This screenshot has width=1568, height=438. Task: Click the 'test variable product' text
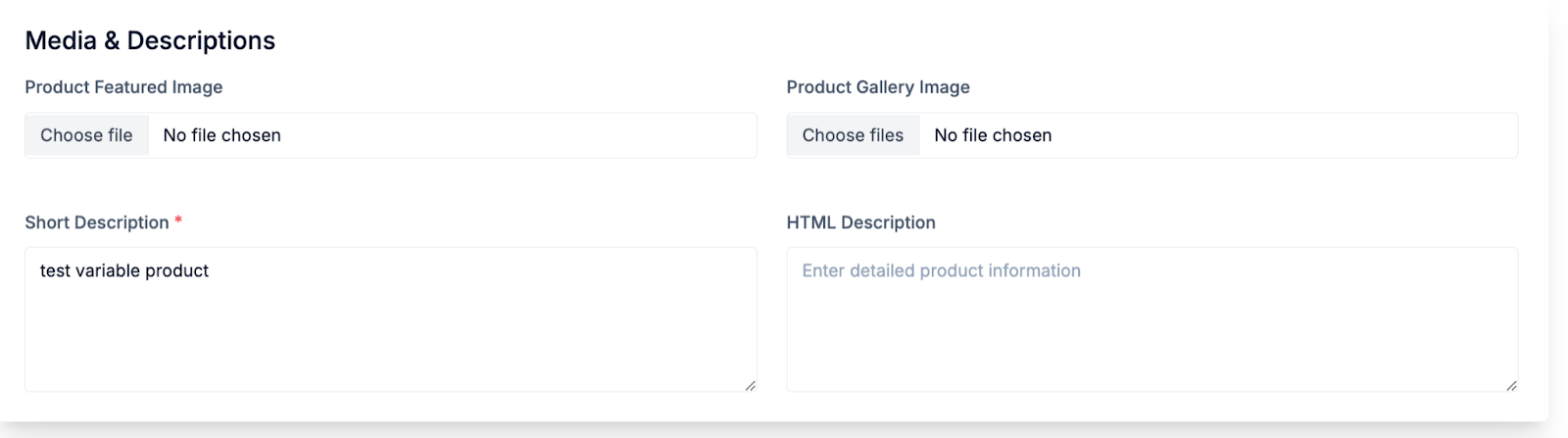(x=124, y=270)
